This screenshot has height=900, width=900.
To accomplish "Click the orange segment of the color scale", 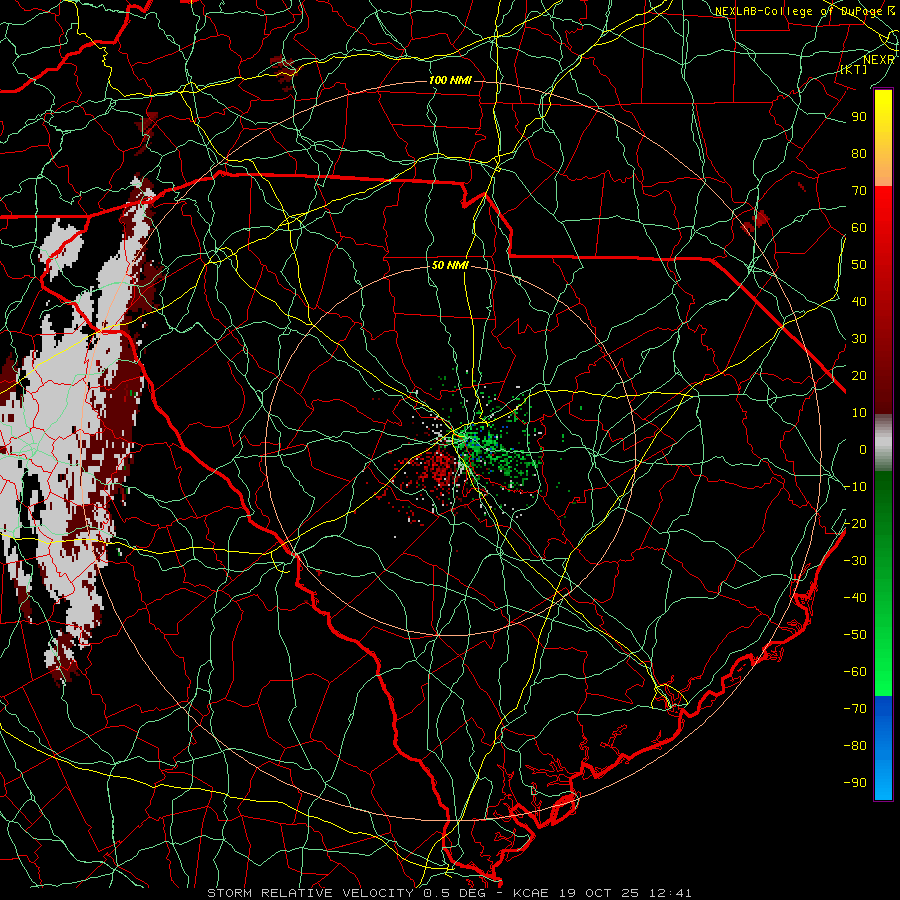I will coord(883,170).
